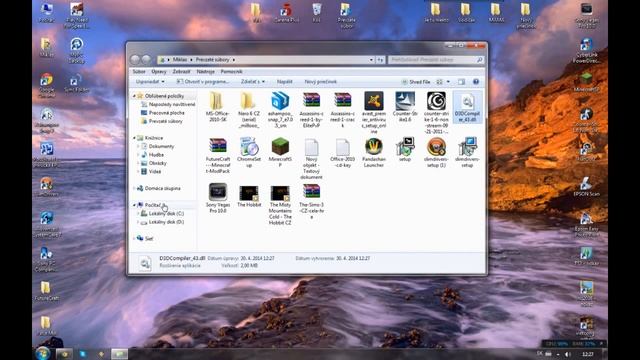The image size is (640, 360).
Task: Open Obrázky library in sidebar
Action: coord(153,163)
